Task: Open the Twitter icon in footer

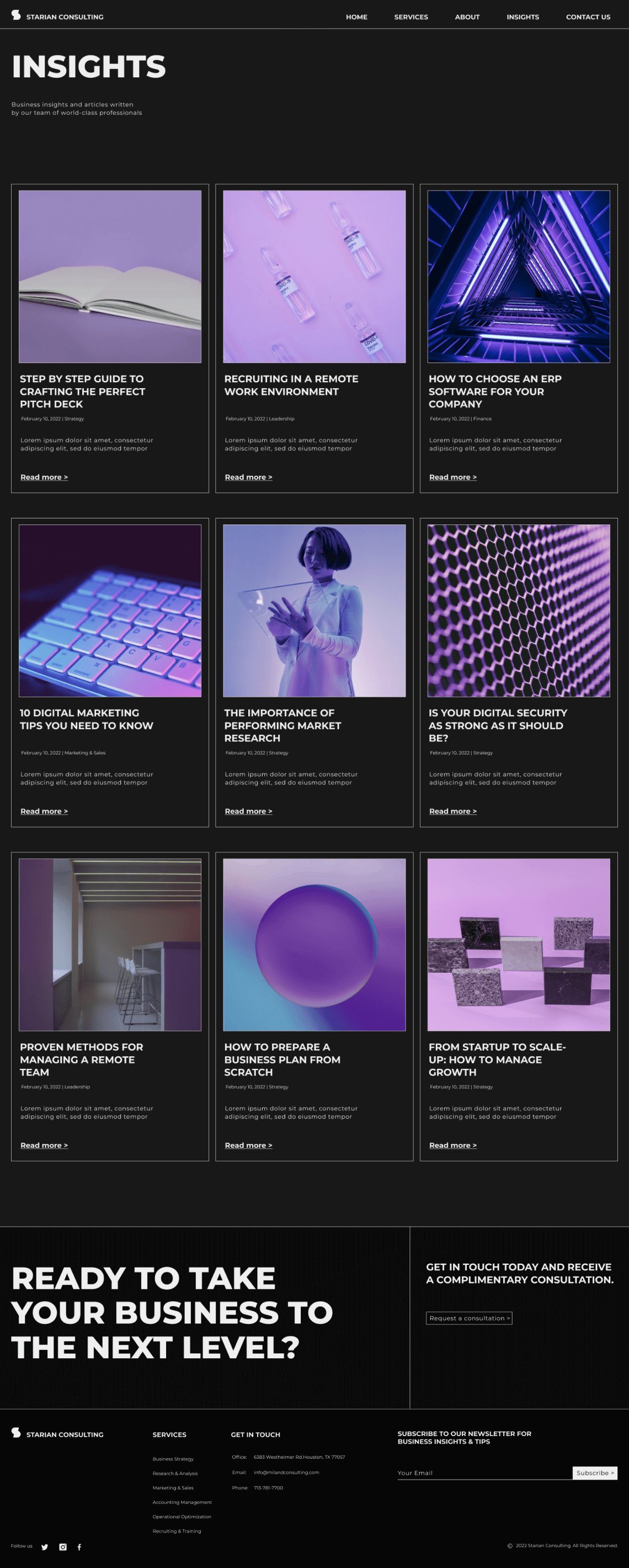Action: pos(44,1546)
